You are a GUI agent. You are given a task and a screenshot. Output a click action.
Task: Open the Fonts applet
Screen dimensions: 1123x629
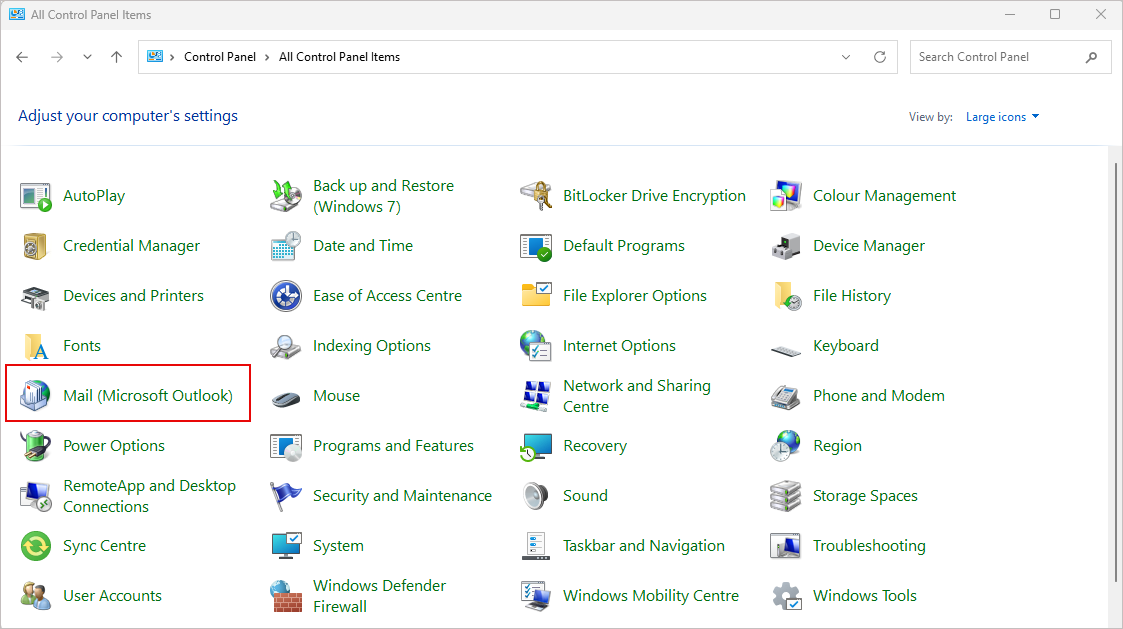[82, 345]
